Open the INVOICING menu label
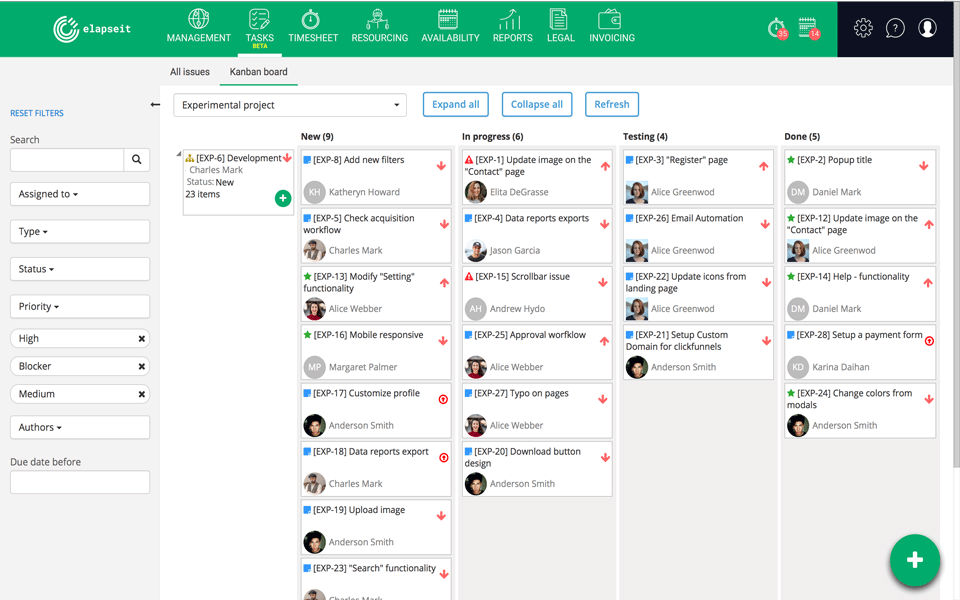Viewport: 960px width, 600px height. point(612,38)
